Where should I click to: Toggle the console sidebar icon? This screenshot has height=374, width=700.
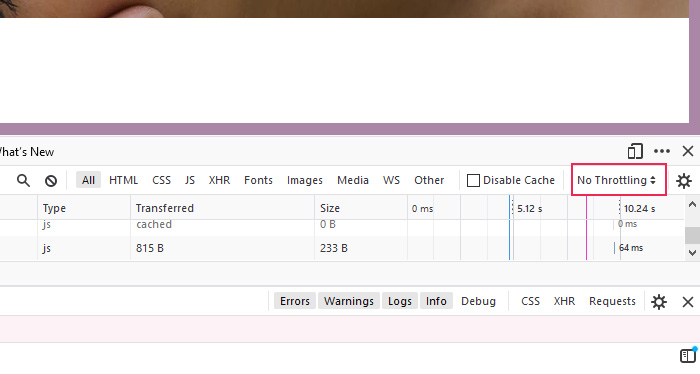688,356
